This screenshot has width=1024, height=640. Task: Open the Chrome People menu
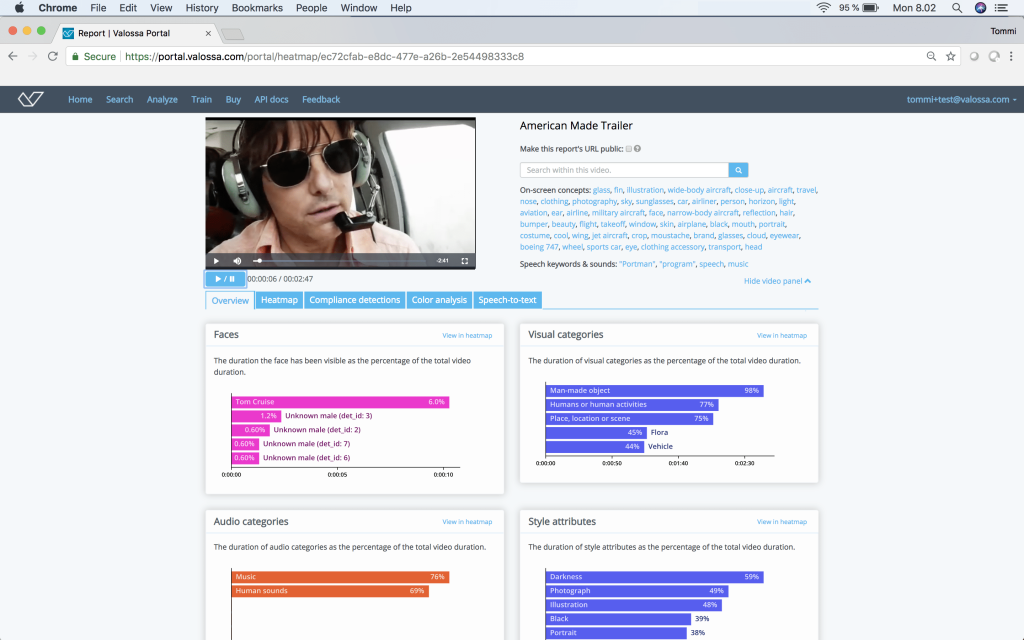[312, 8]
